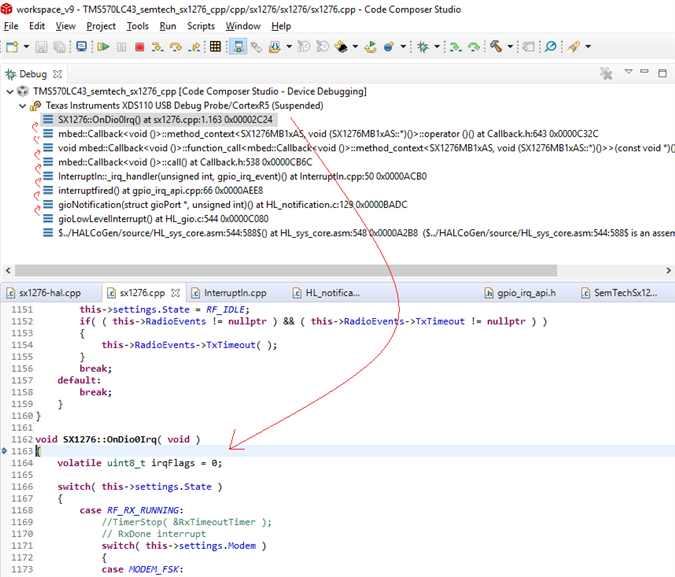Toggle the highlighted debug mode toolbar button
Image resolution: width=675 pixels, height=577 pixels.
239,47
